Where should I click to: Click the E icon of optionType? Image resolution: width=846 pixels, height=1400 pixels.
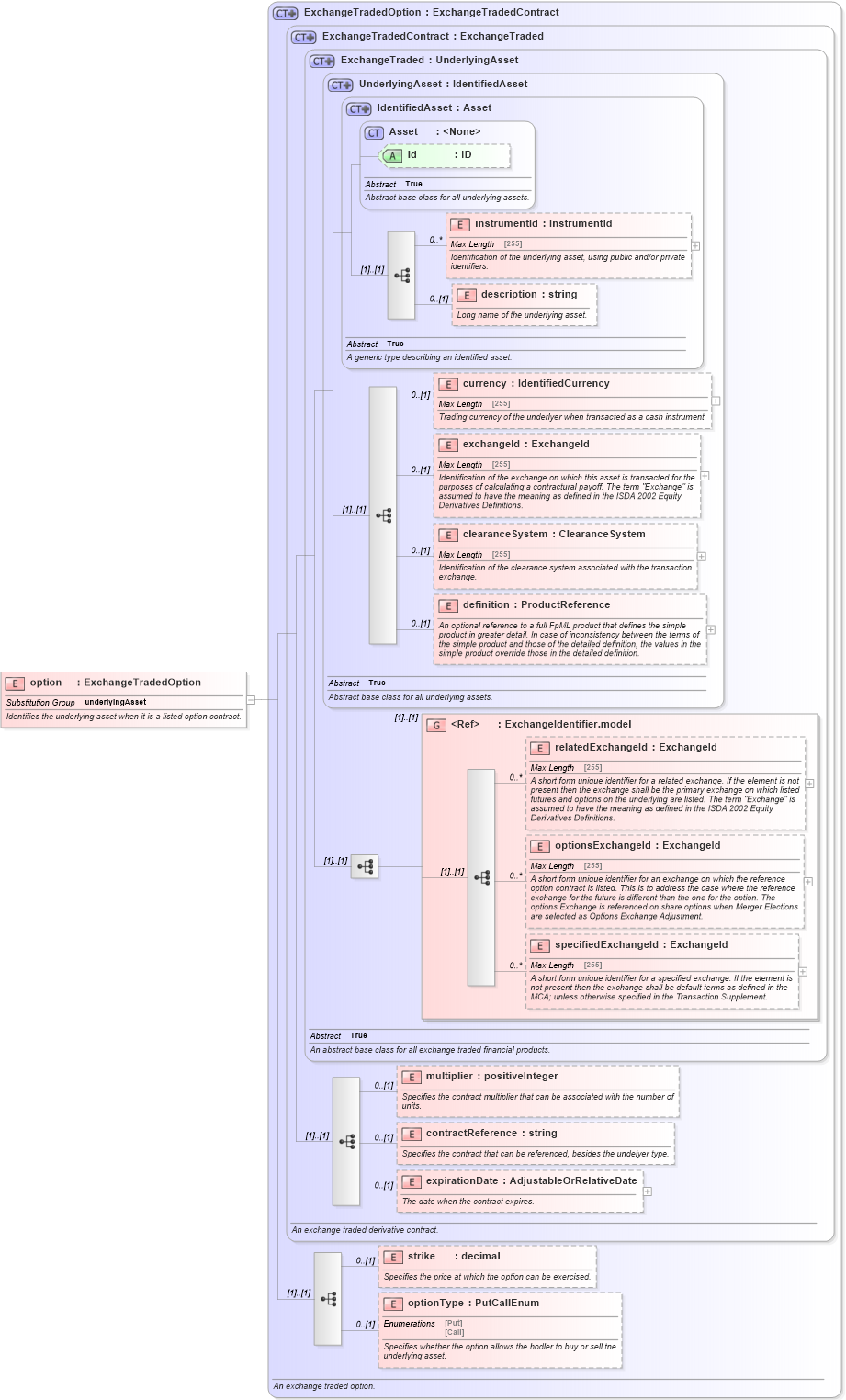[393, 1304]
